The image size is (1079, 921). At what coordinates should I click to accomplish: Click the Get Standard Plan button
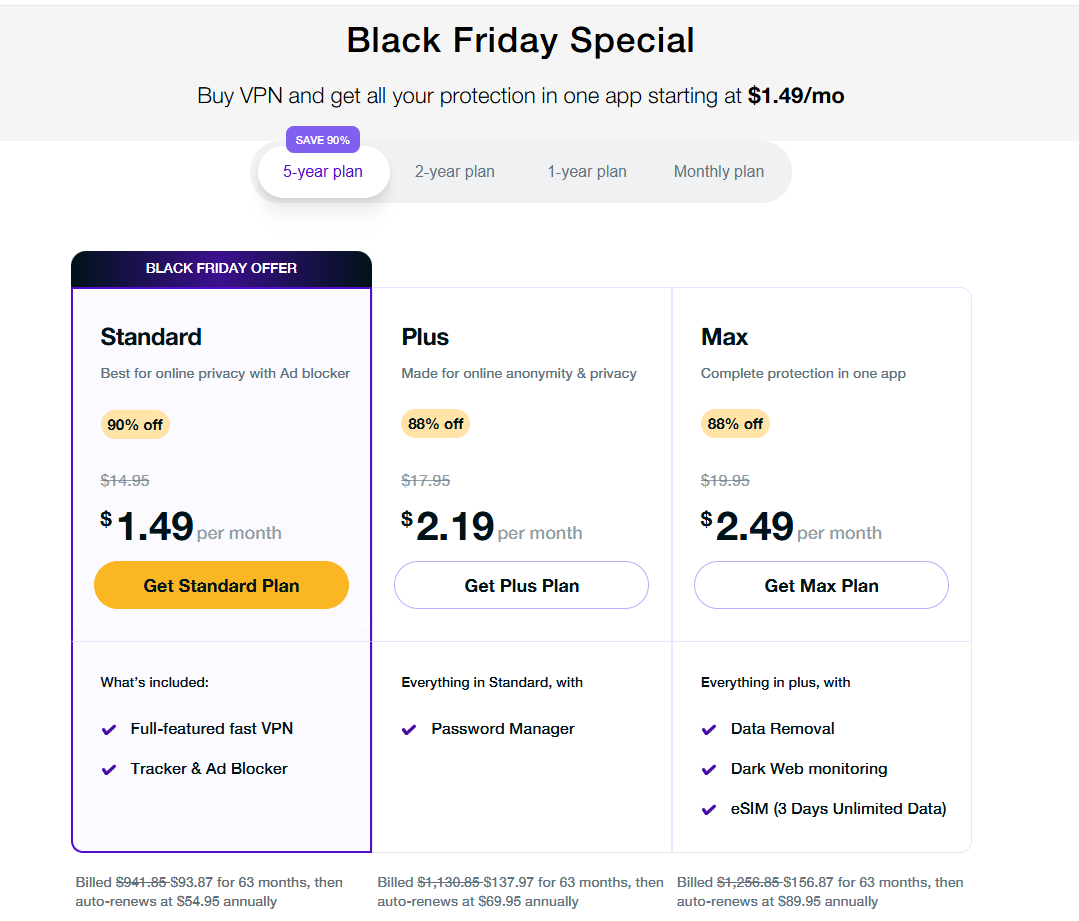point(221,586)
